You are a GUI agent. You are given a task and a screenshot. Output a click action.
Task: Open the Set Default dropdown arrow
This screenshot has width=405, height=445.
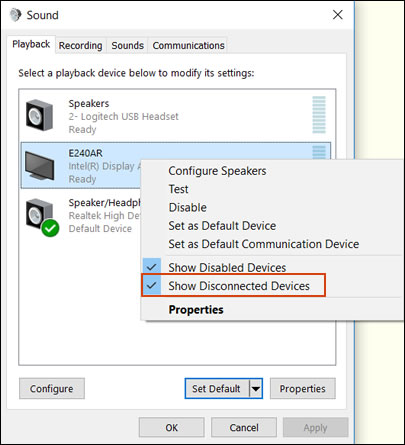pos(256,388)
